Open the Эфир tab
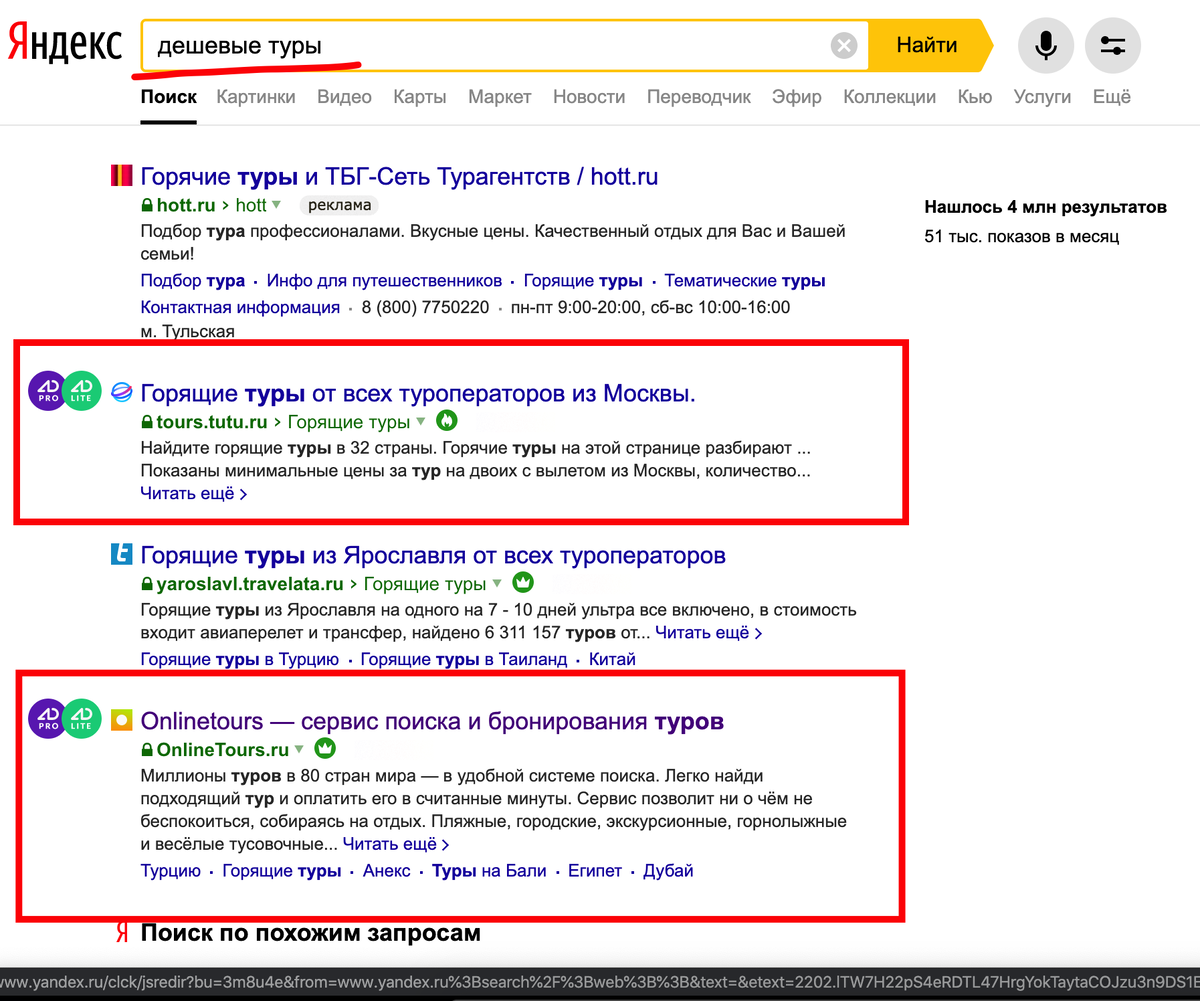The height and width of the screenshot is (1001, 1200). tap(797, 97)
